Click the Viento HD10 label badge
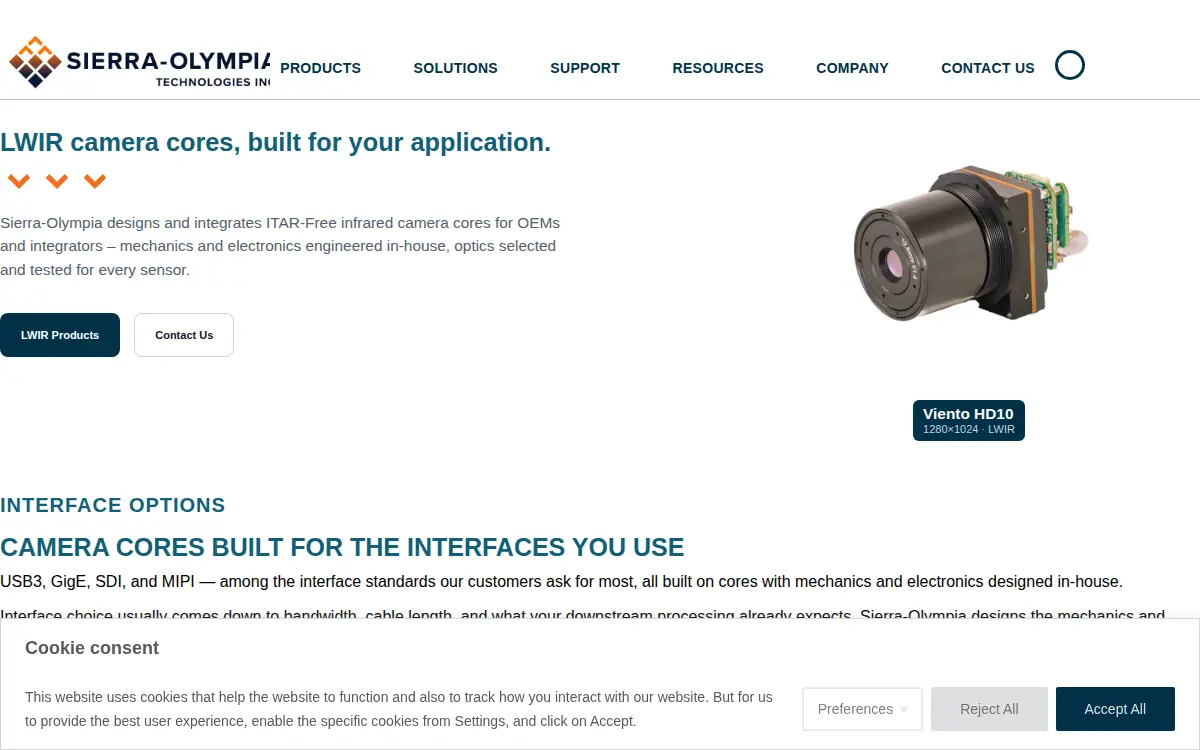Screen dimensions: 1200x750 click(969, 420)
